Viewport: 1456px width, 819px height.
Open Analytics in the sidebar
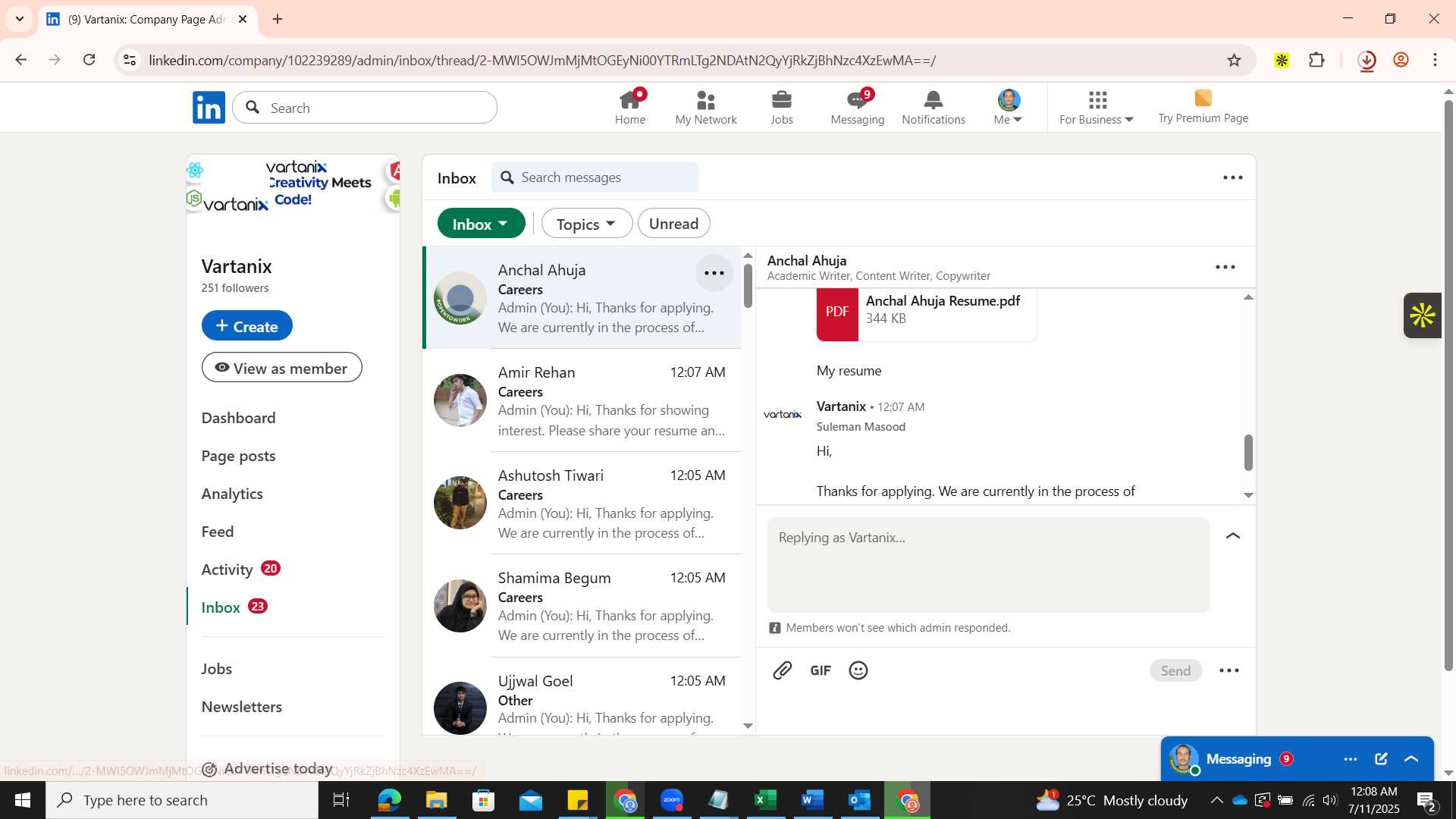[x=232, y=494]
